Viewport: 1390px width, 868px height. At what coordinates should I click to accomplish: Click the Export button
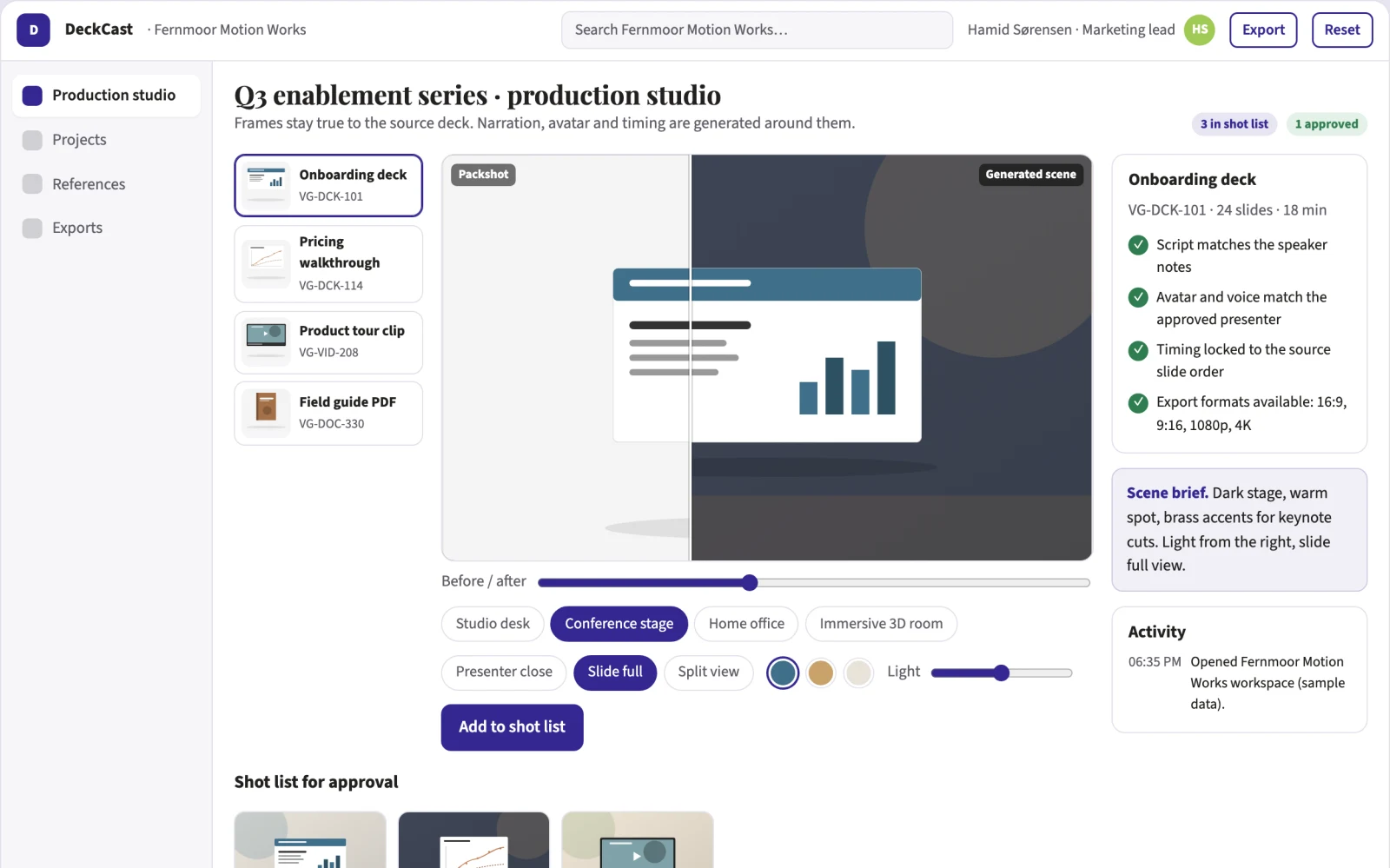[x=1263, y=30]
